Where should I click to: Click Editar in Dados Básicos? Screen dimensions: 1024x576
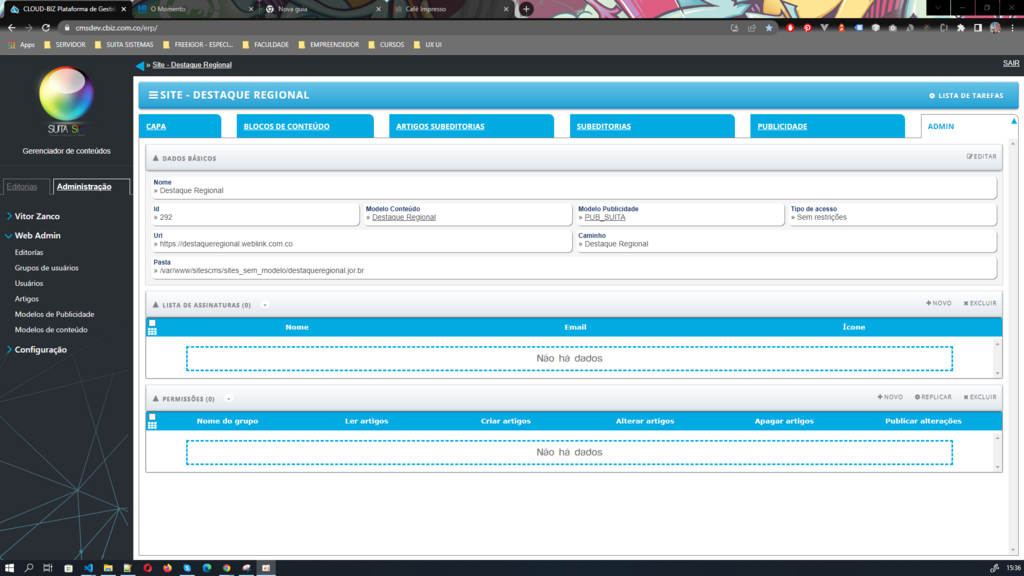click(982, 157)
